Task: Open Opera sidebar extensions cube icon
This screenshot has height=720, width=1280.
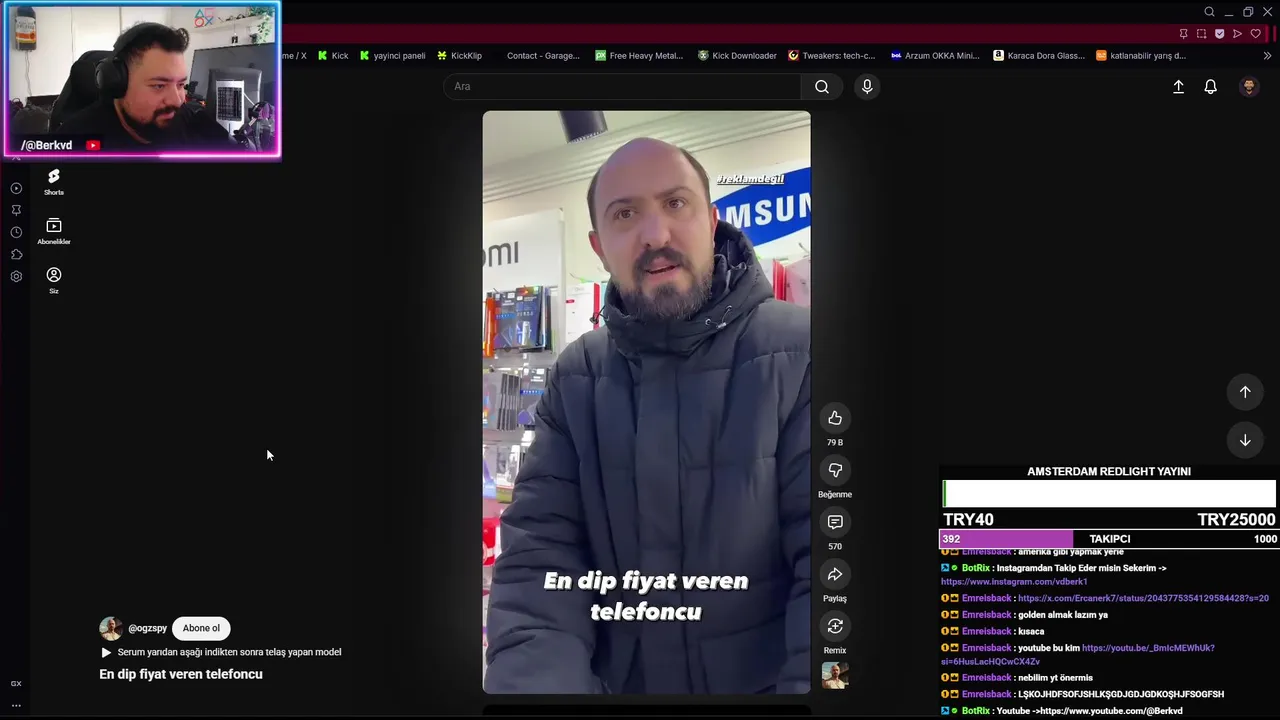Action: pos(16,254)
